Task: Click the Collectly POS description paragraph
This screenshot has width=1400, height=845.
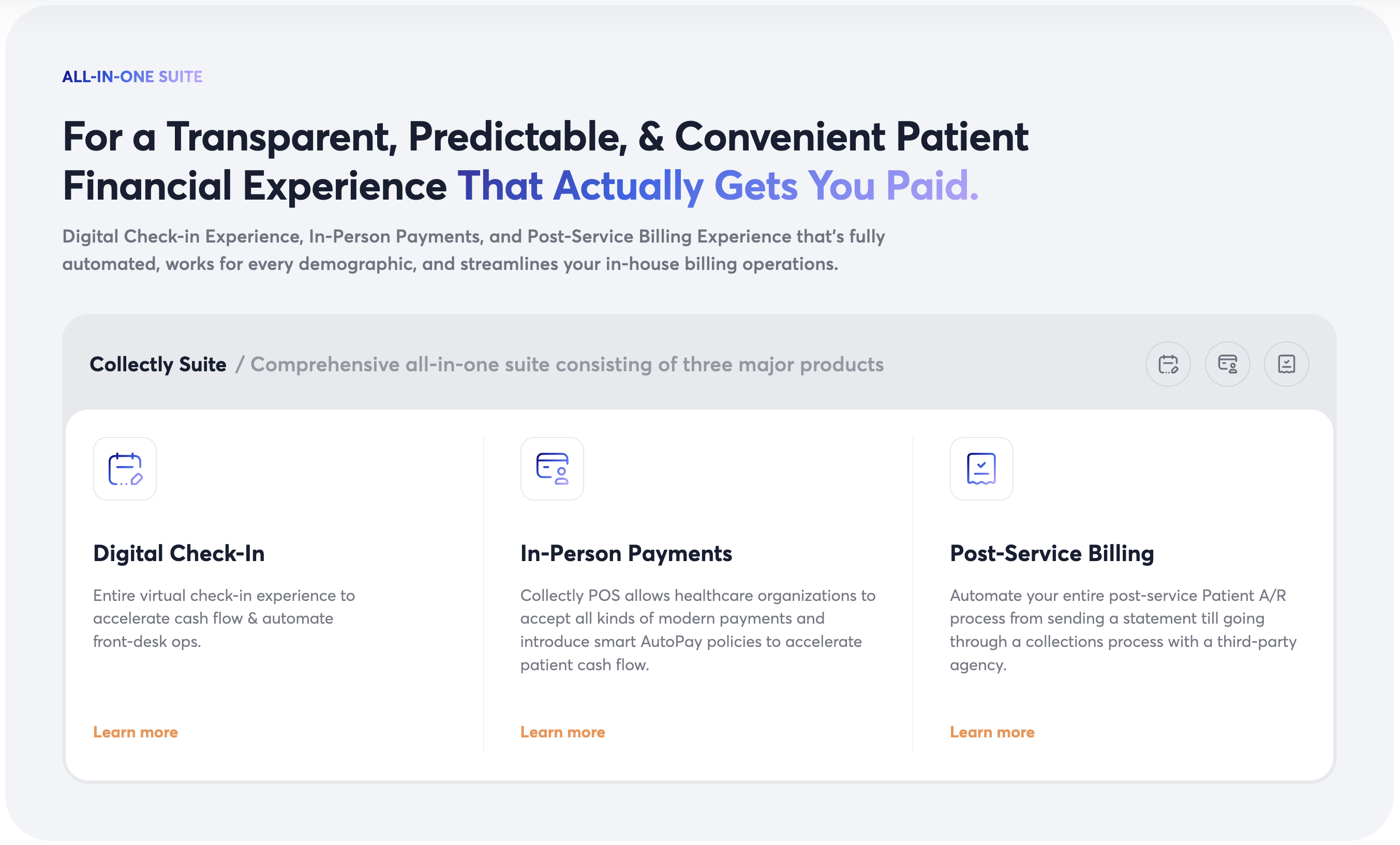Action: tap(698, 630)
